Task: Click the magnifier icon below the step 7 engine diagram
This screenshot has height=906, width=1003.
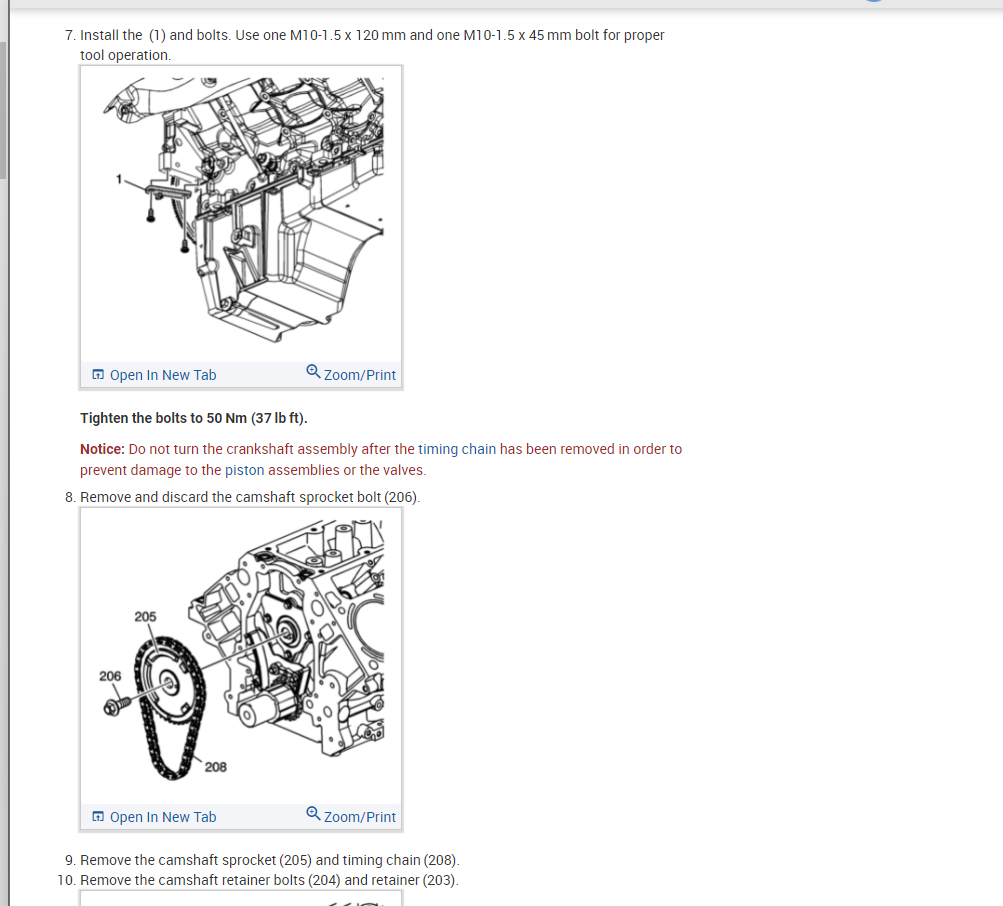Action: click(313, 371)
